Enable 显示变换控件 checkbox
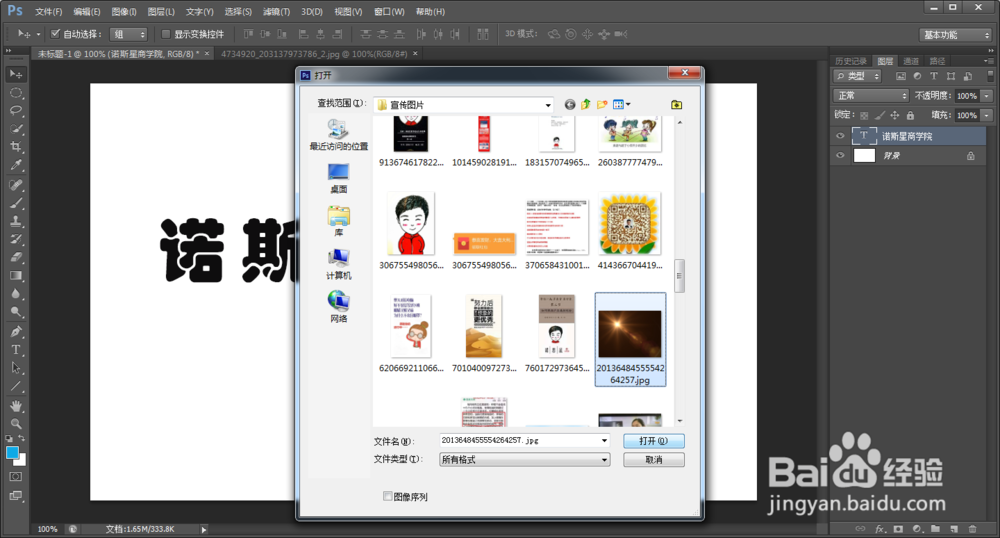 click(166, 34)
